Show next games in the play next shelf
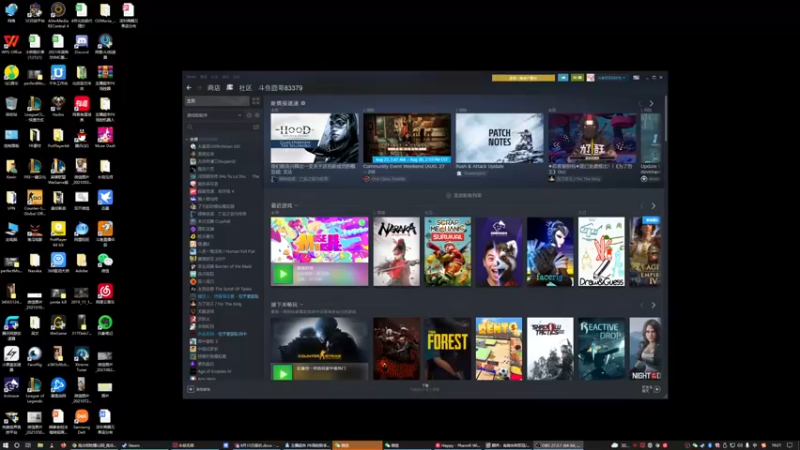Viewport: 800px width, 450px height. click(654, 305)
